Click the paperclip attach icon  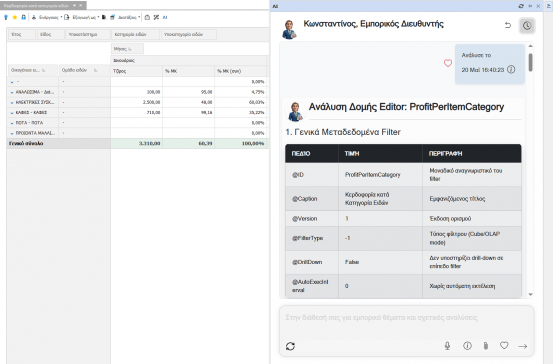click(x=486, y=346)
